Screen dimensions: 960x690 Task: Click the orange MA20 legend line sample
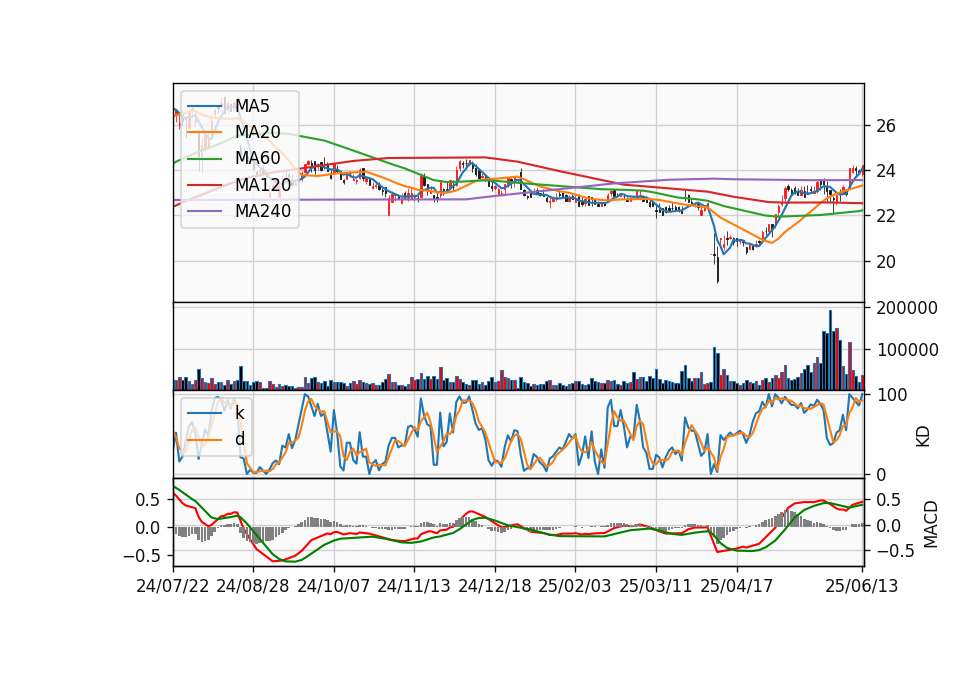pyautogui.click(x=204, y=133)
